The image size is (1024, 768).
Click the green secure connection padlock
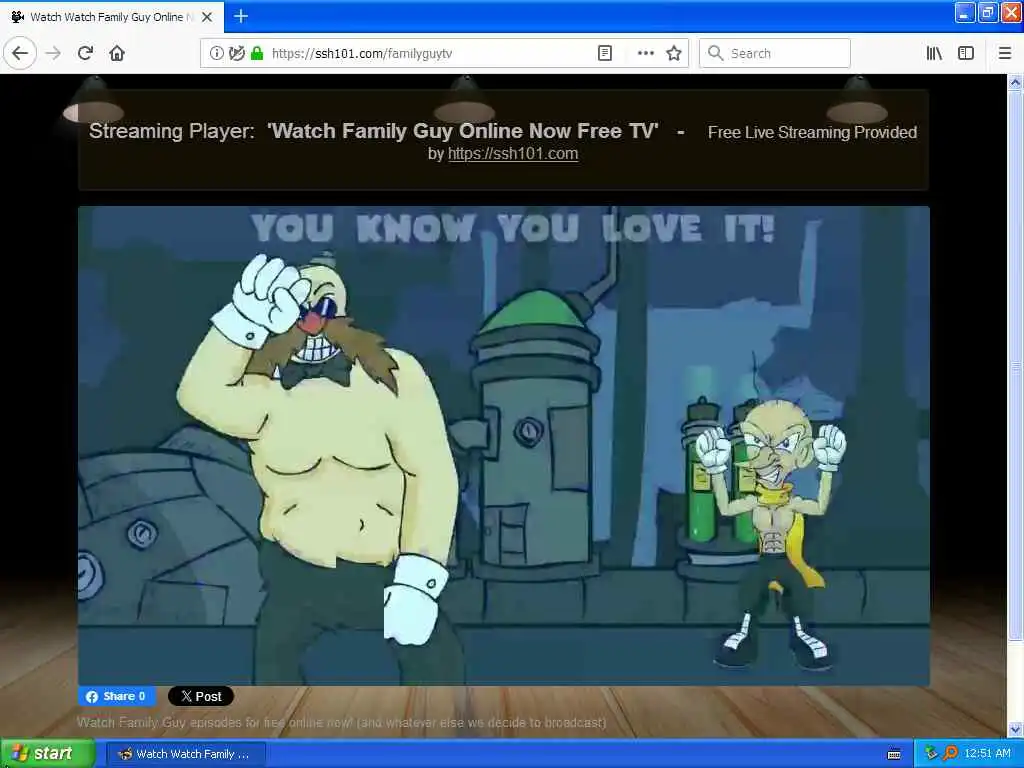click(257, 53)
